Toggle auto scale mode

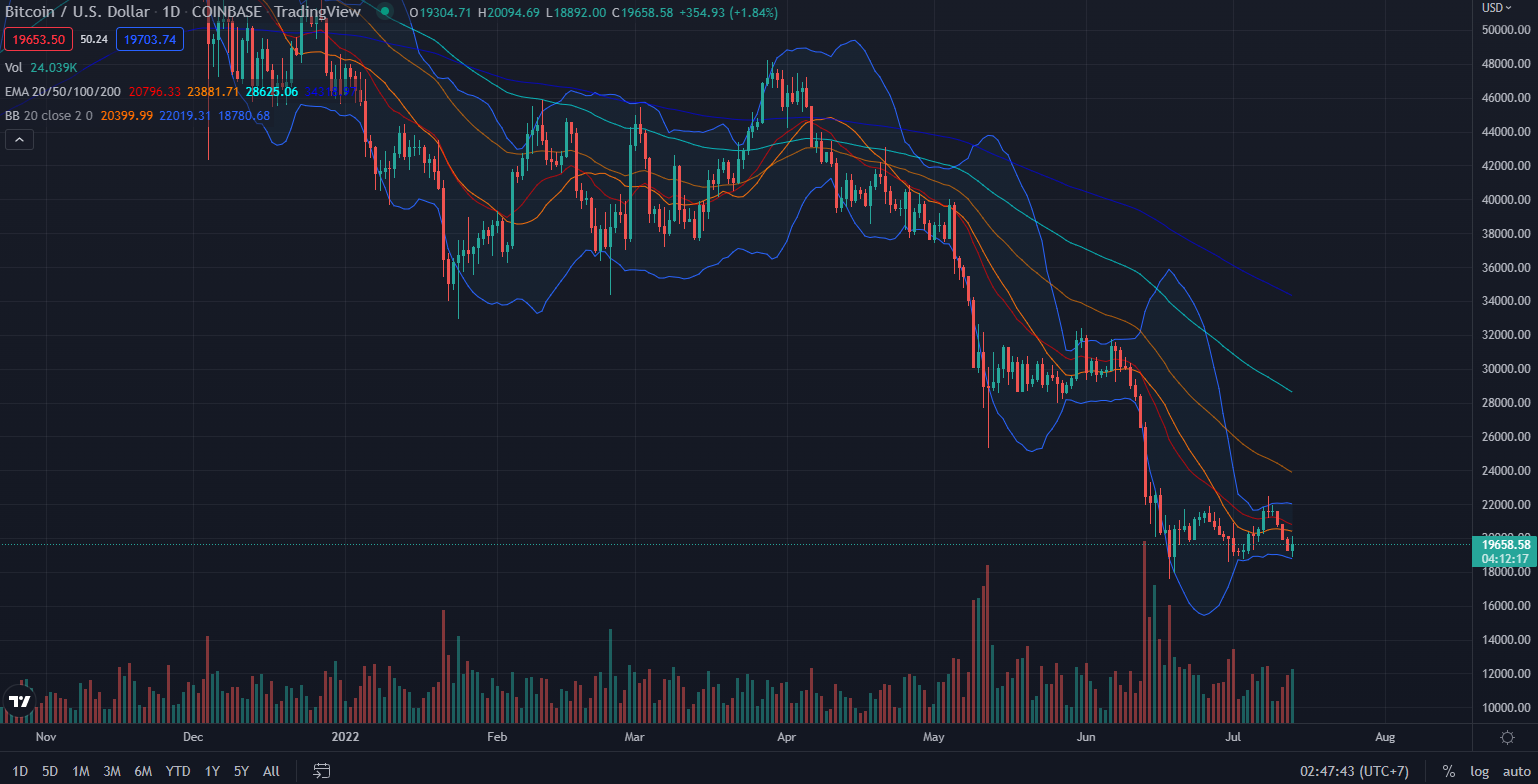coord(1516,771)
